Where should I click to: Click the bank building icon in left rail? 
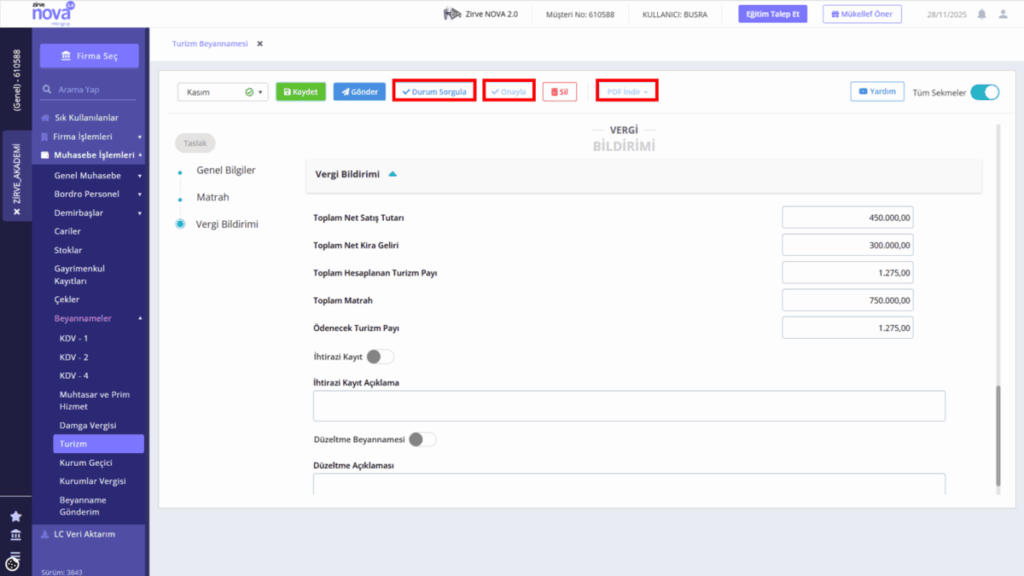pyautogui.click(x=16, y=535)
